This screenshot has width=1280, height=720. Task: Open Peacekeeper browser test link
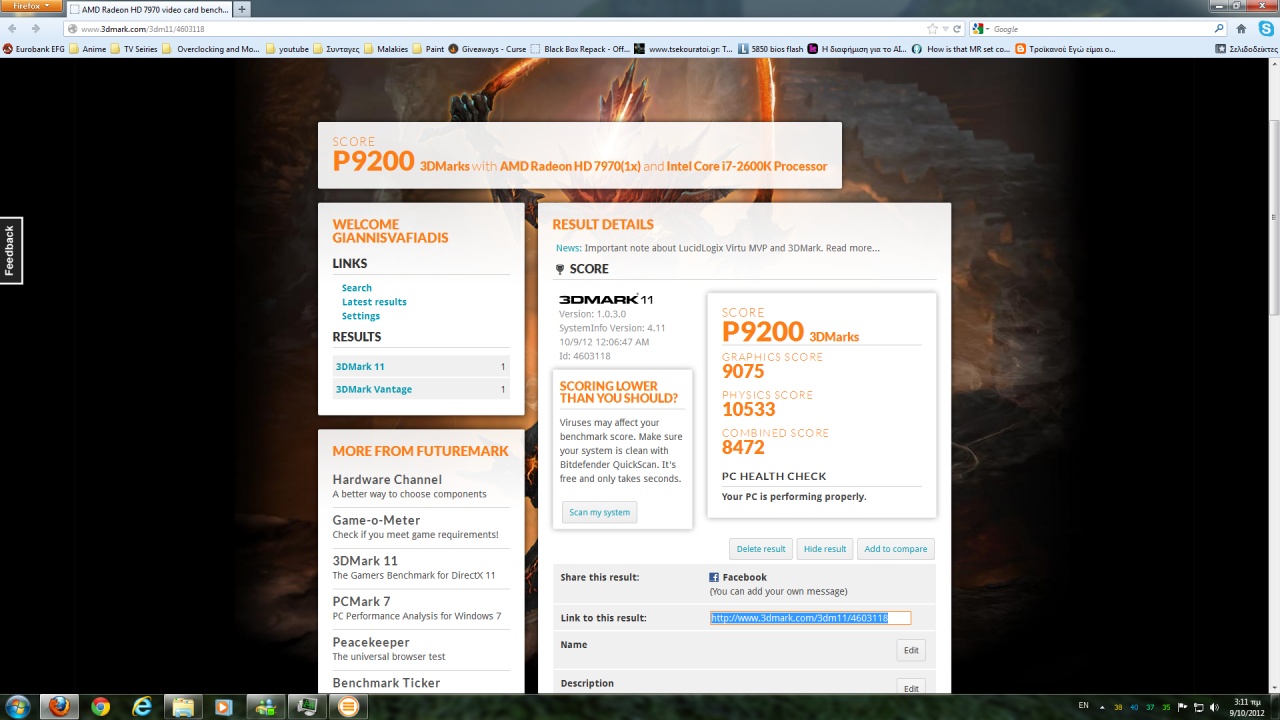coord(371,642)
